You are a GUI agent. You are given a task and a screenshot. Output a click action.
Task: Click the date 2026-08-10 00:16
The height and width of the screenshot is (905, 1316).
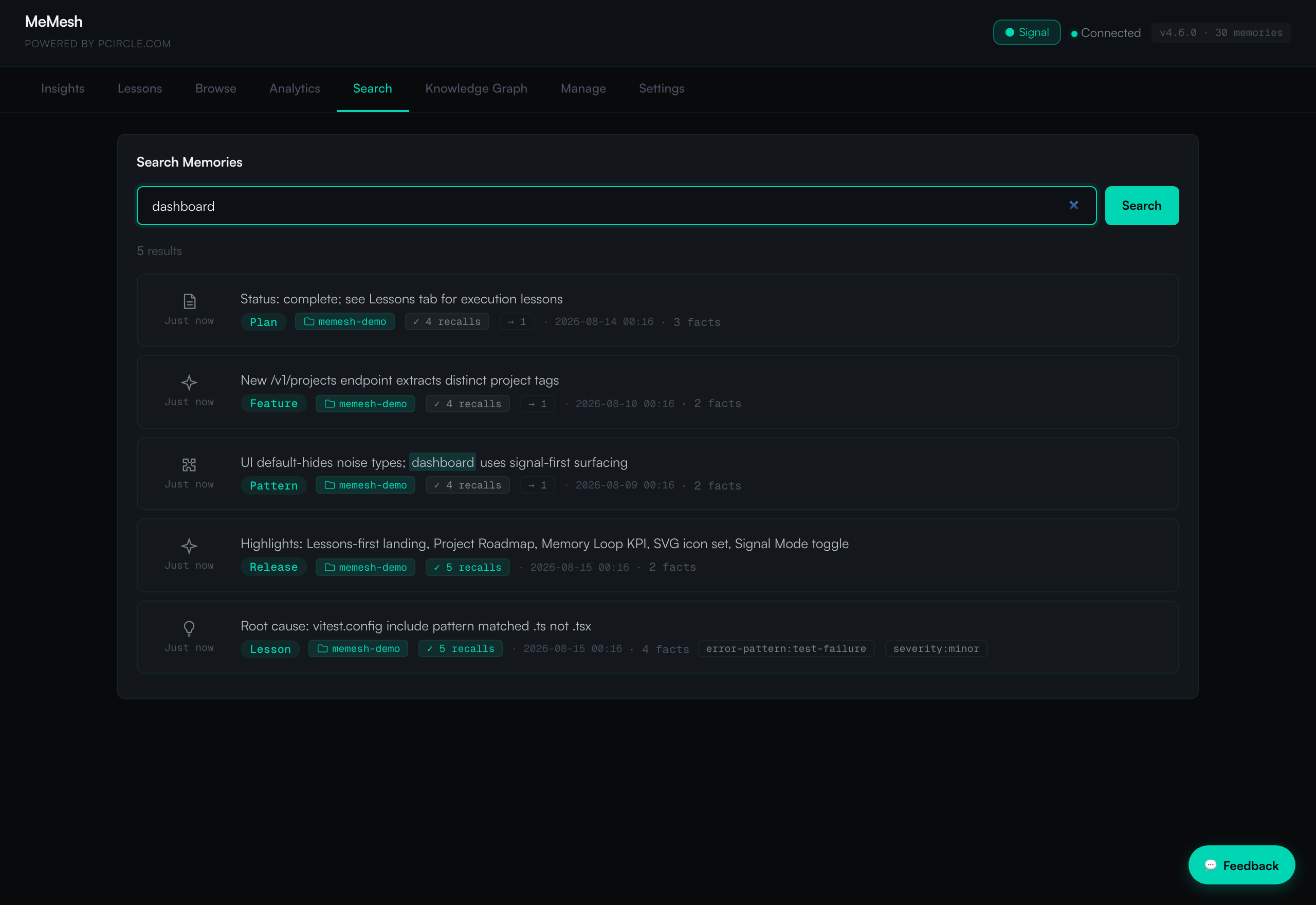tap(625, 404)
